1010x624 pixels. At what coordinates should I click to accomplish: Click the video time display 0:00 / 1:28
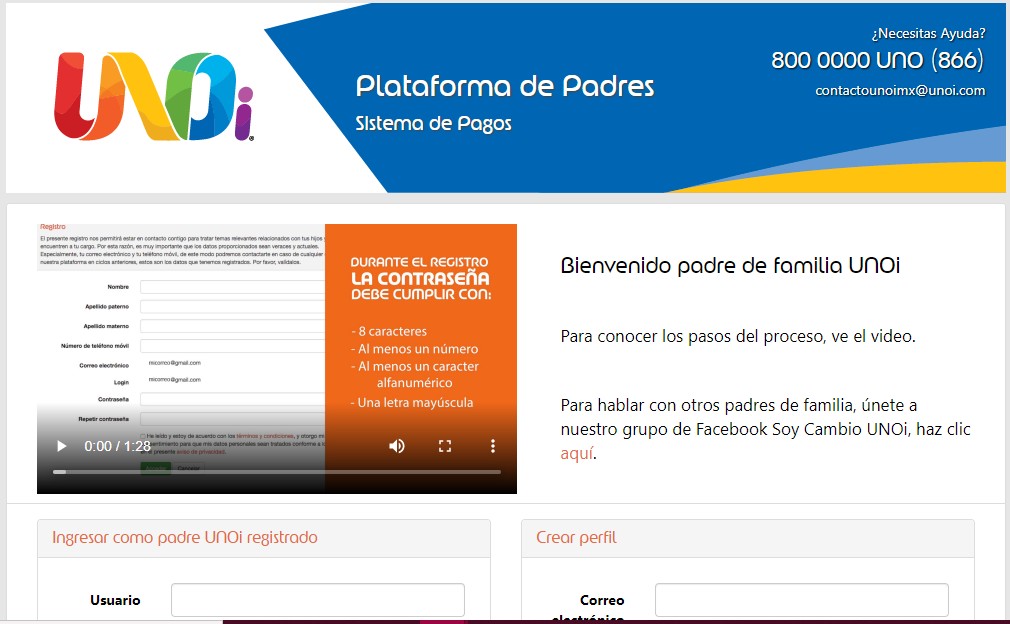(117, 446)
